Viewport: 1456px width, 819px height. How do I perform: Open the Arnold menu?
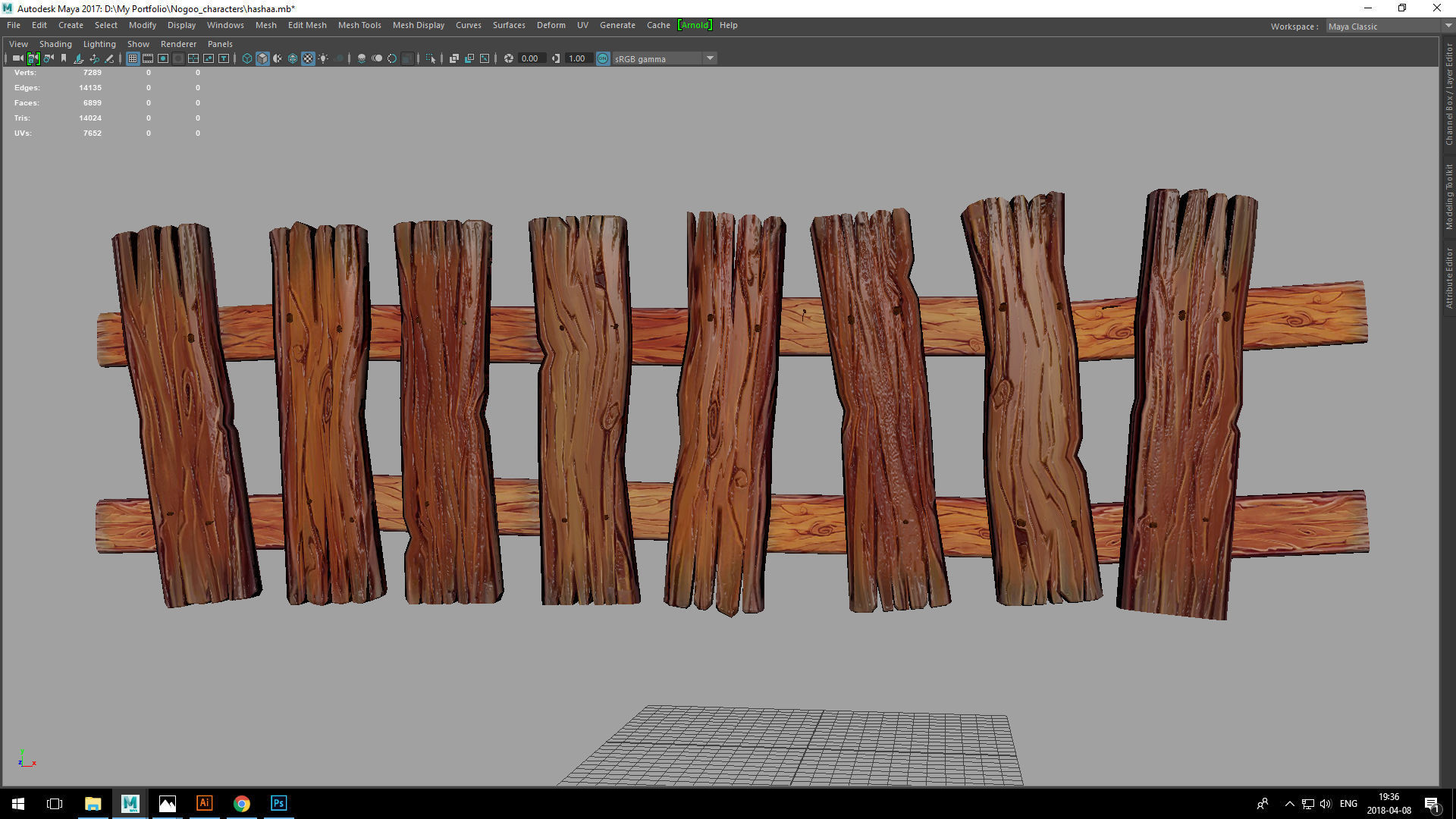pos(695,25)
